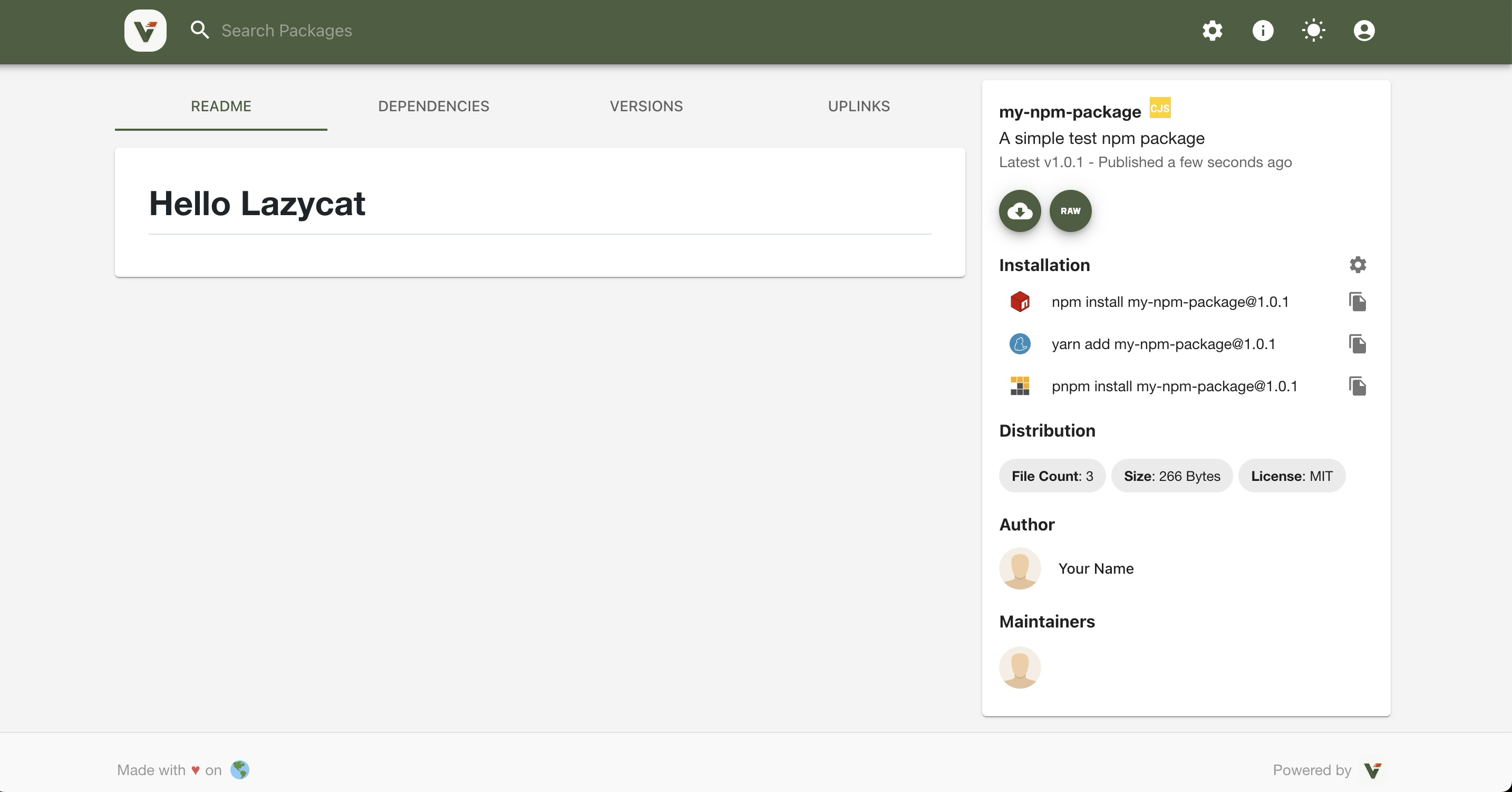
Task: Copy the yarn add command
Action: pos(1357,344)
